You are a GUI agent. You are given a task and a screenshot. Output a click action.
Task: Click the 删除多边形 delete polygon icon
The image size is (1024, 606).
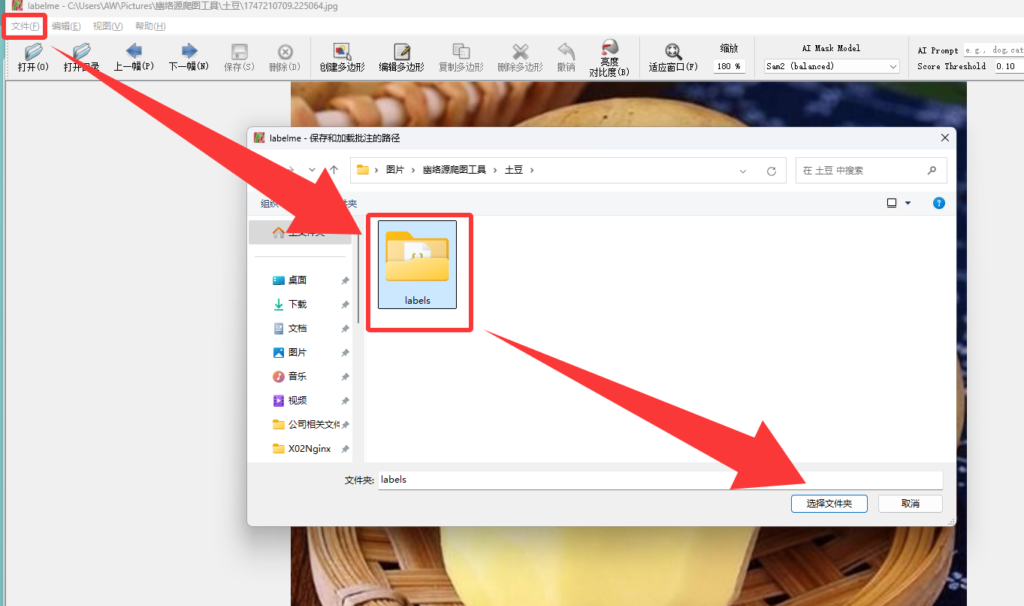520,57
